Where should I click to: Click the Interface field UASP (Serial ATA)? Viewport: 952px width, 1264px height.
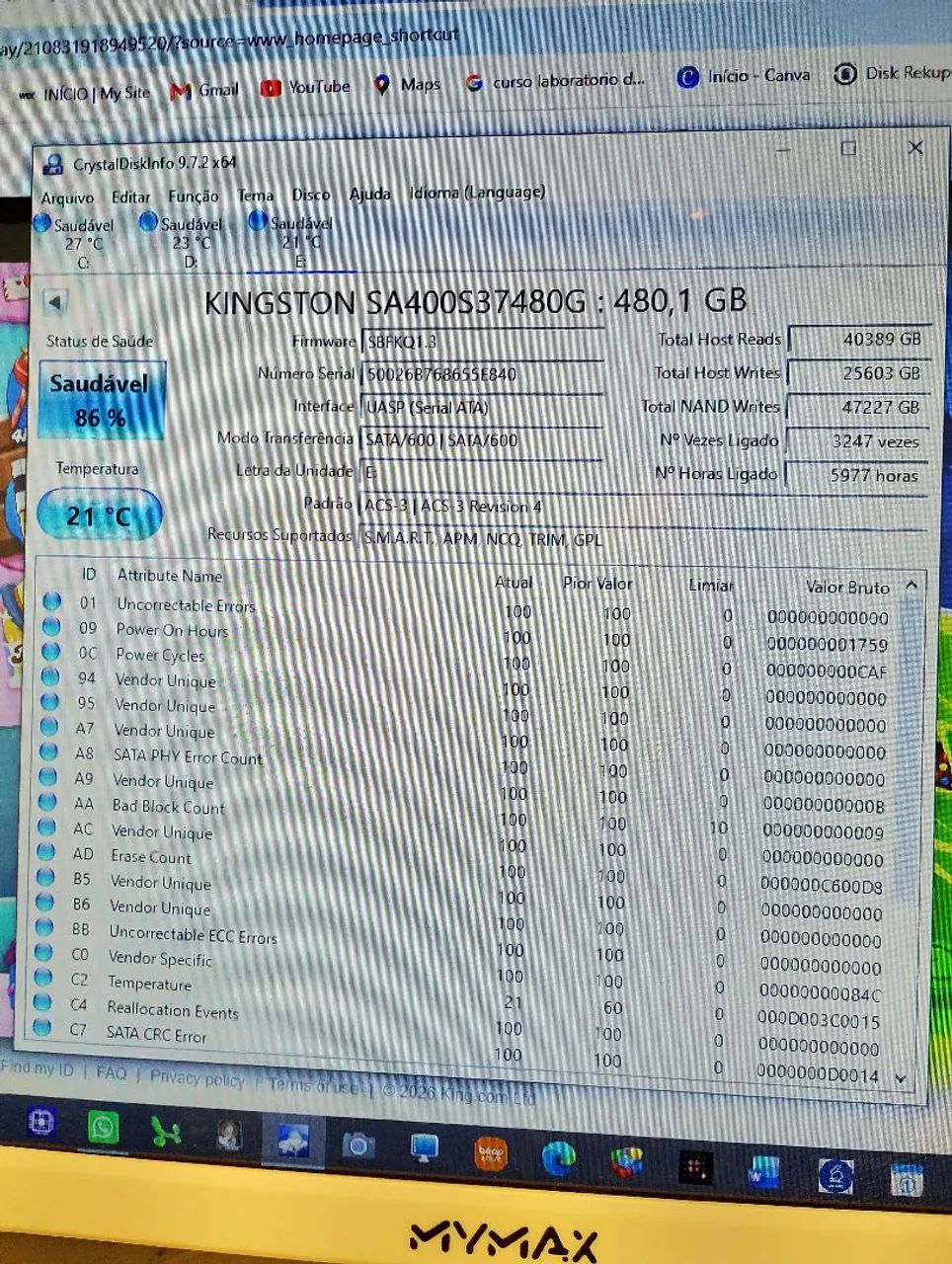(482, 407)
